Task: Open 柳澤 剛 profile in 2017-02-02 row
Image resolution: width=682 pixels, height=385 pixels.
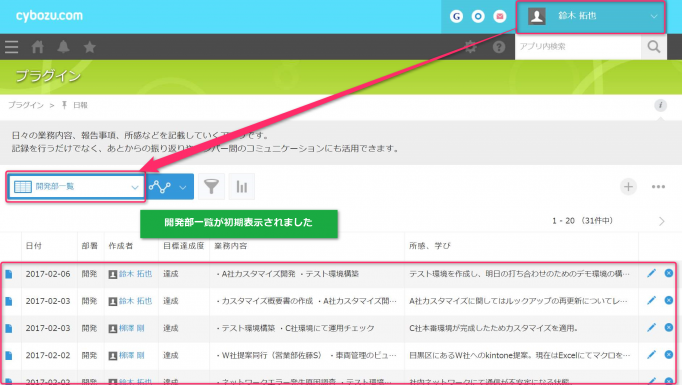Action: 131,355
